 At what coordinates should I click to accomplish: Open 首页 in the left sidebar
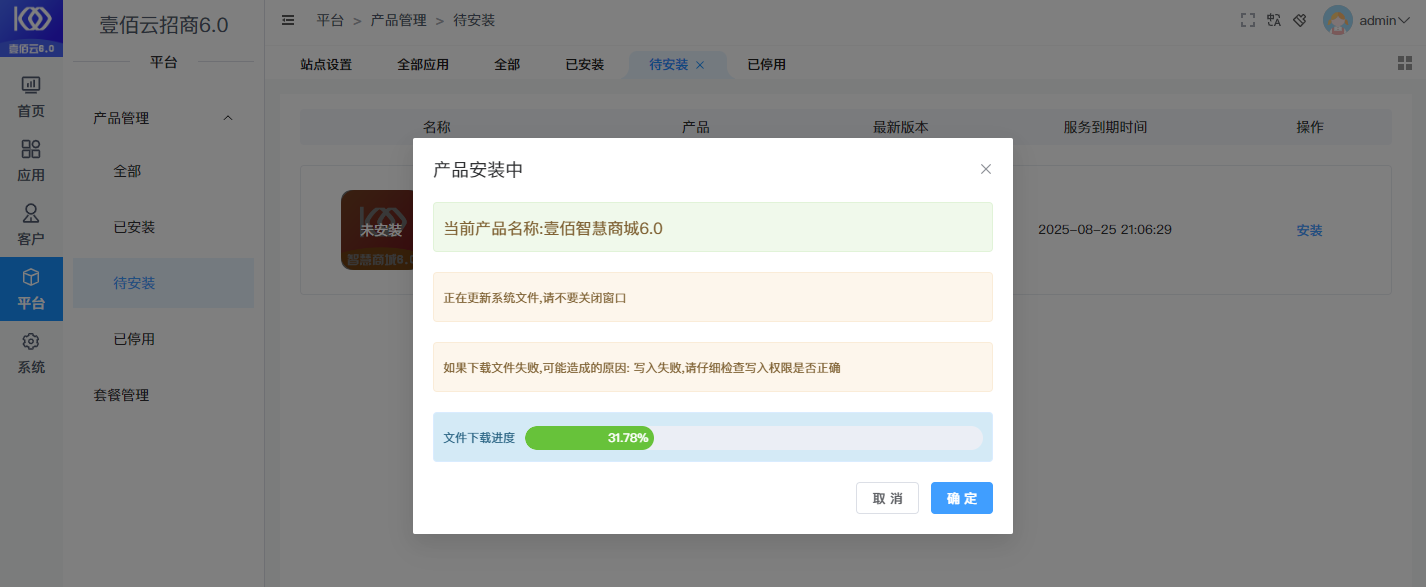[x=31, y=97]
